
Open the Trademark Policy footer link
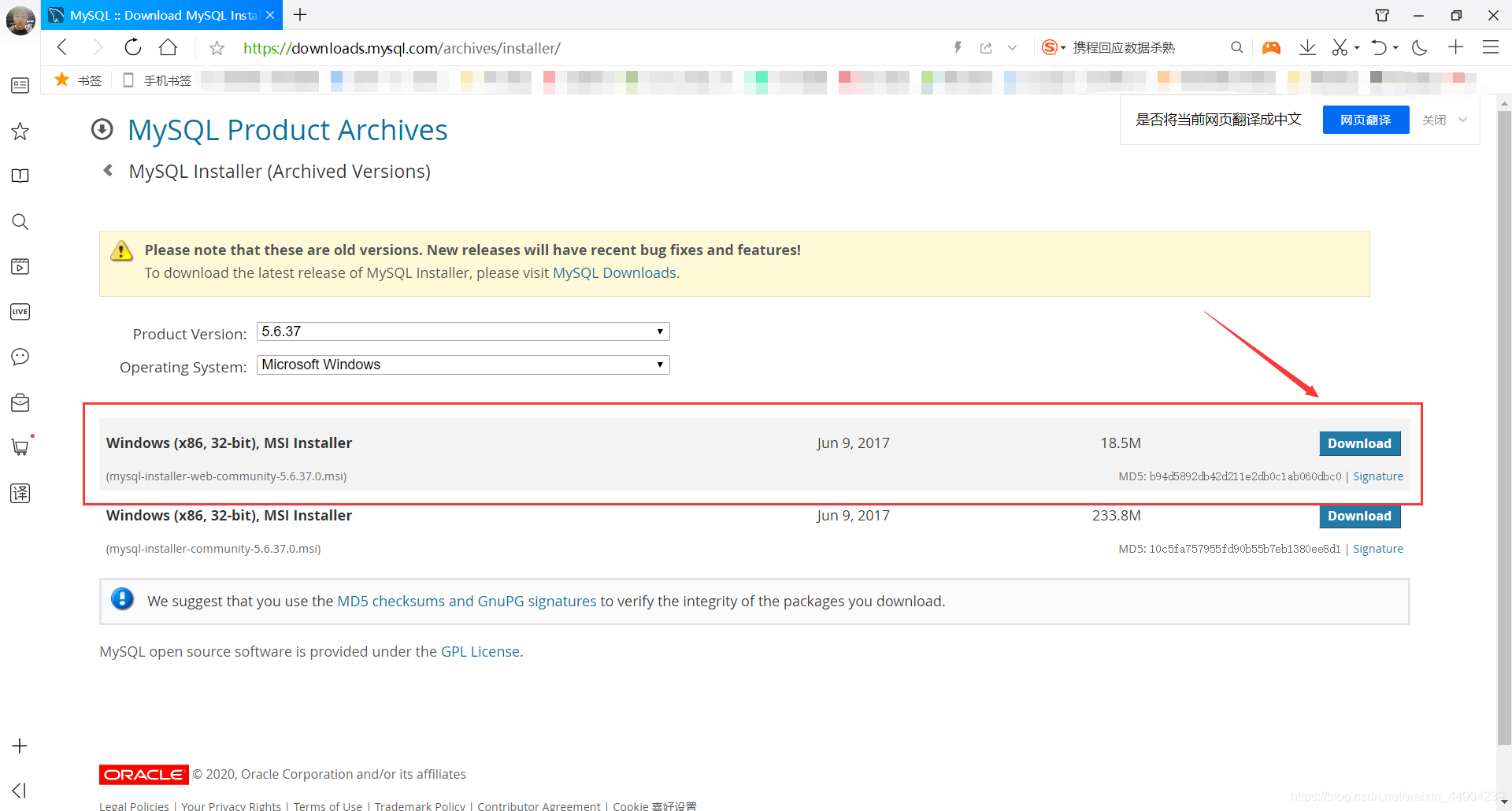pos(420,805)
